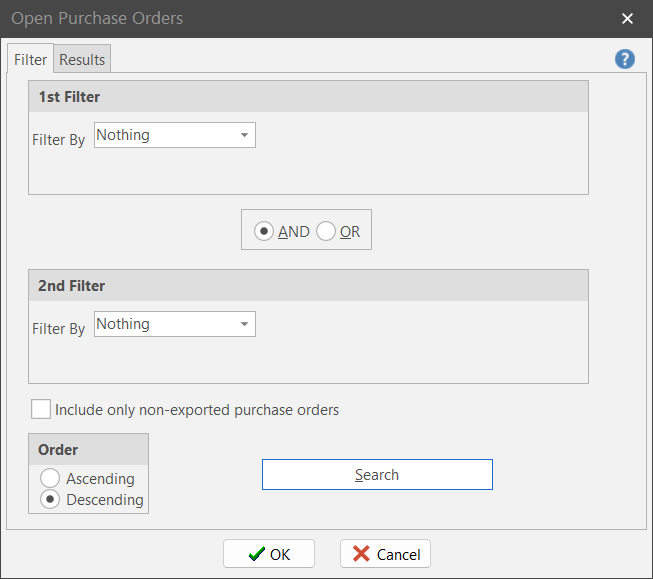Switch to the Results tab

pos(82,60)
